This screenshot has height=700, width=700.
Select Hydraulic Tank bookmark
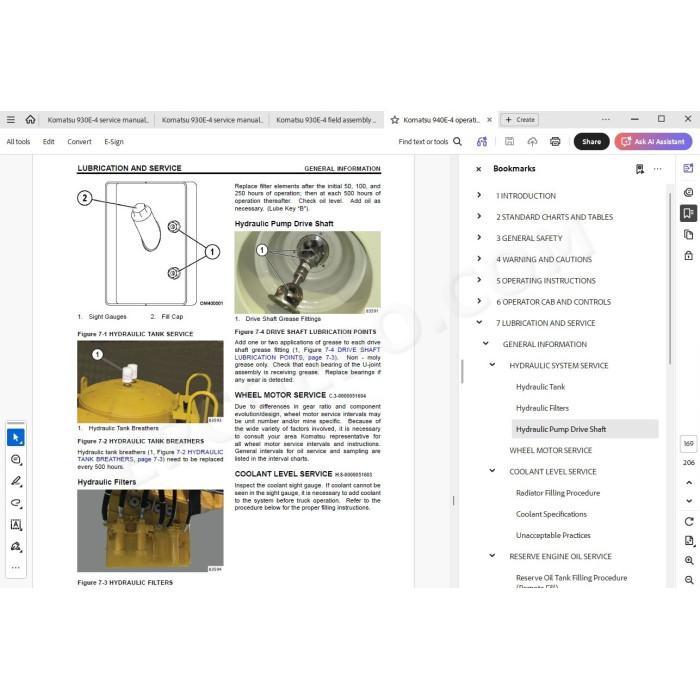pyautogui.click(x=540, y=387)
